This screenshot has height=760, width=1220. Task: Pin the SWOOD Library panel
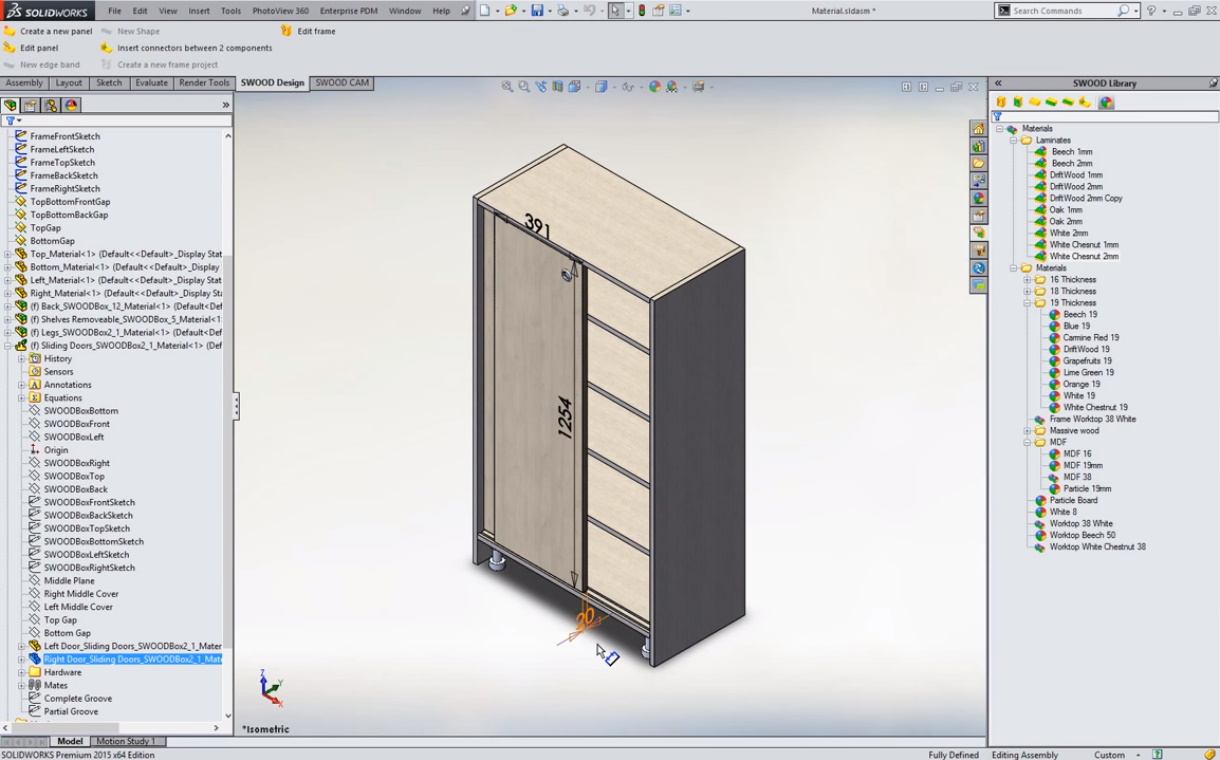1212,83
